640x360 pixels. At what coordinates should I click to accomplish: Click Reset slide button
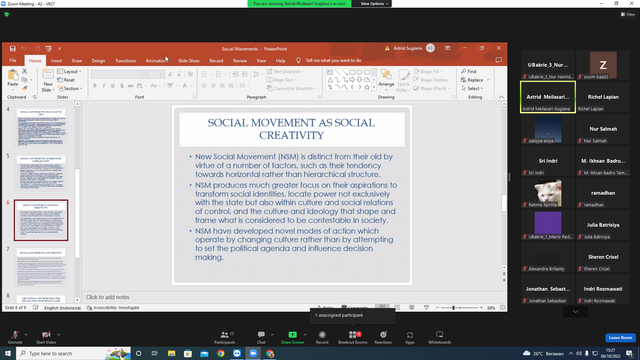point(66,80)
